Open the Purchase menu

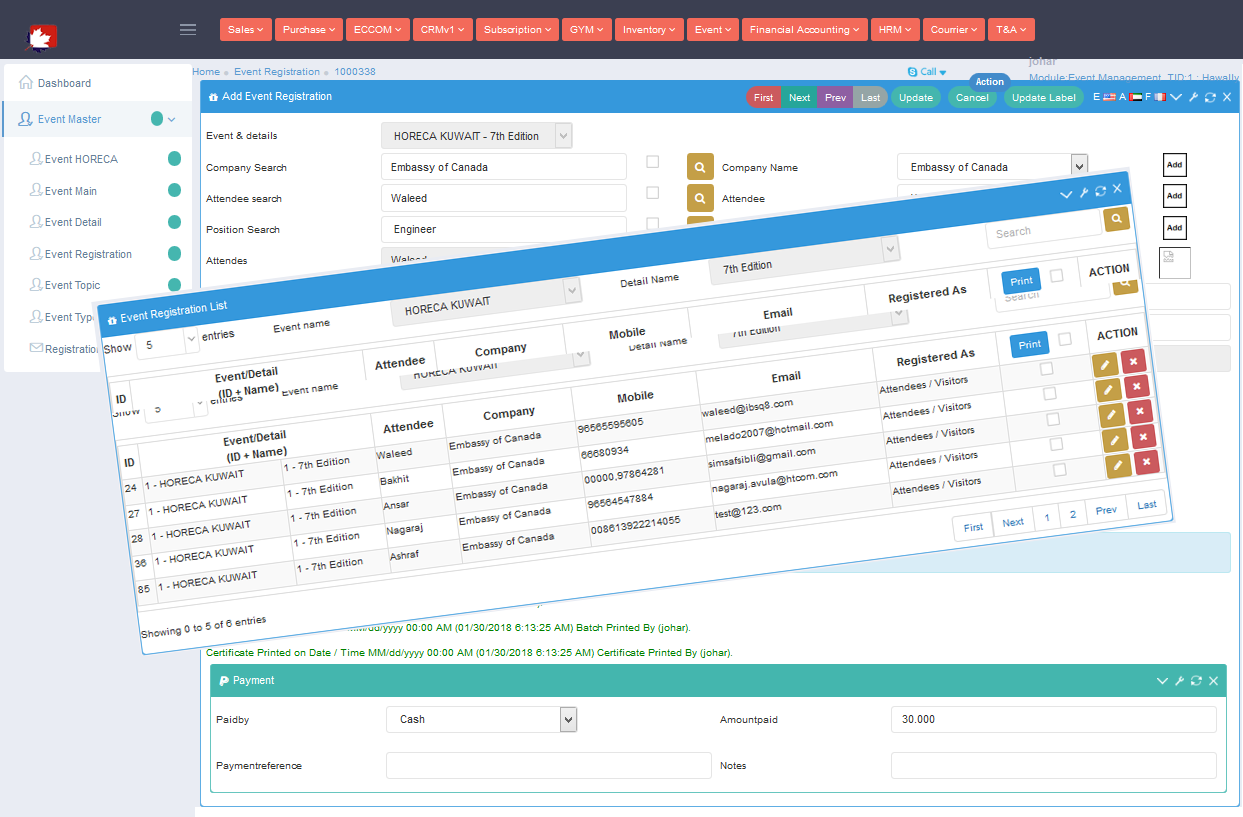309,30
